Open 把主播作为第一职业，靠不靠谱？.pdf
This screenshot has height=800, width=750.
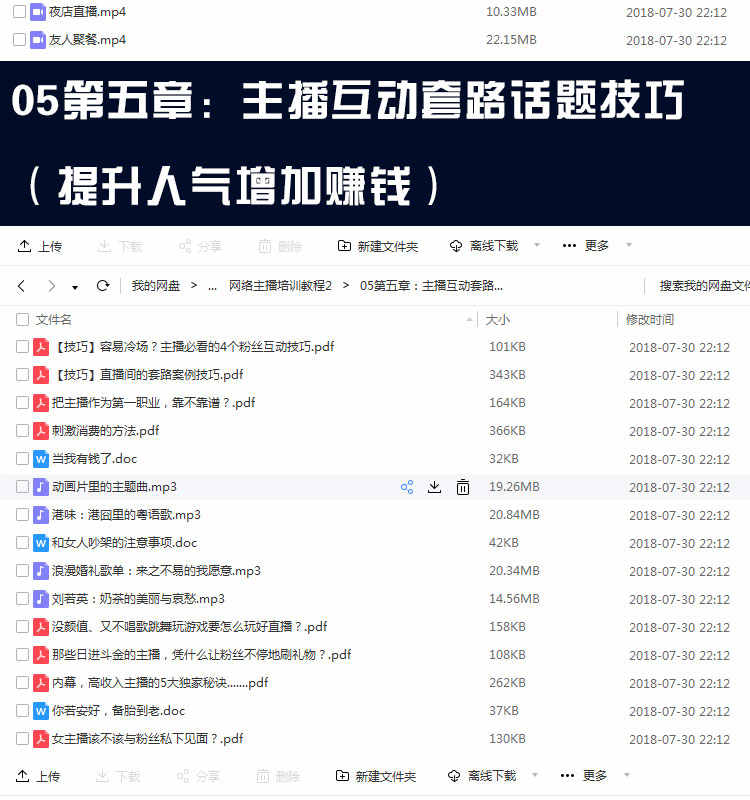153,403
